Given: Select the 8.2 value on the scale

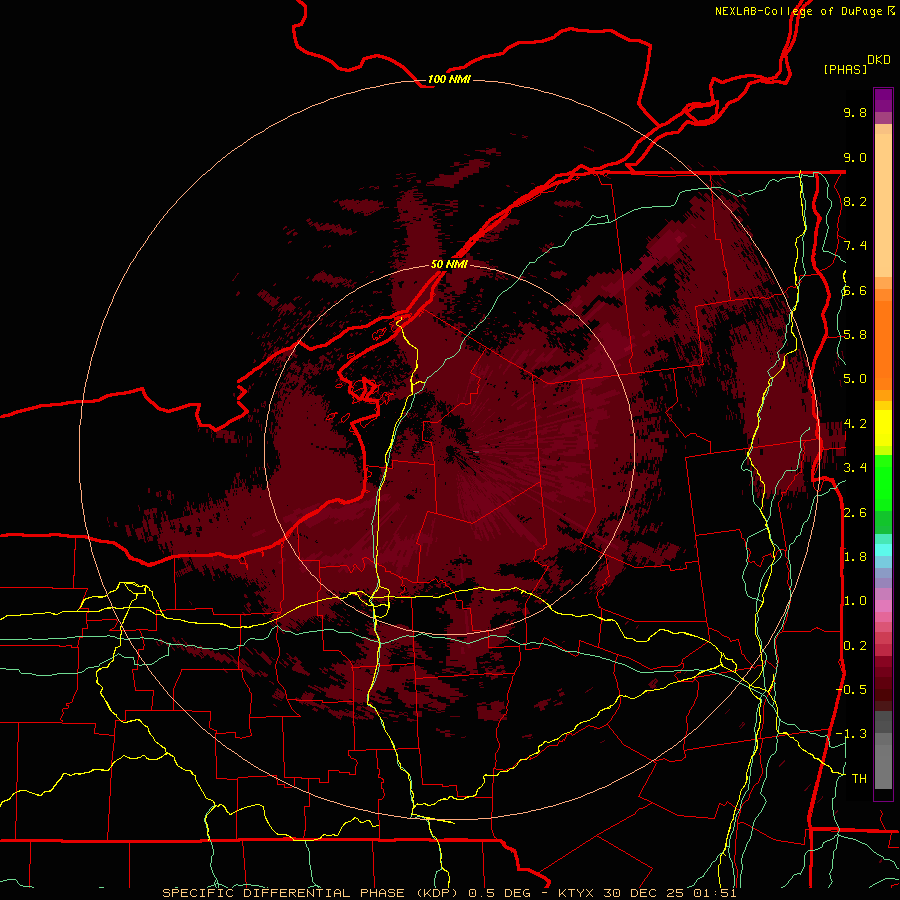Looking at the screenshot, I should (855, 201).
